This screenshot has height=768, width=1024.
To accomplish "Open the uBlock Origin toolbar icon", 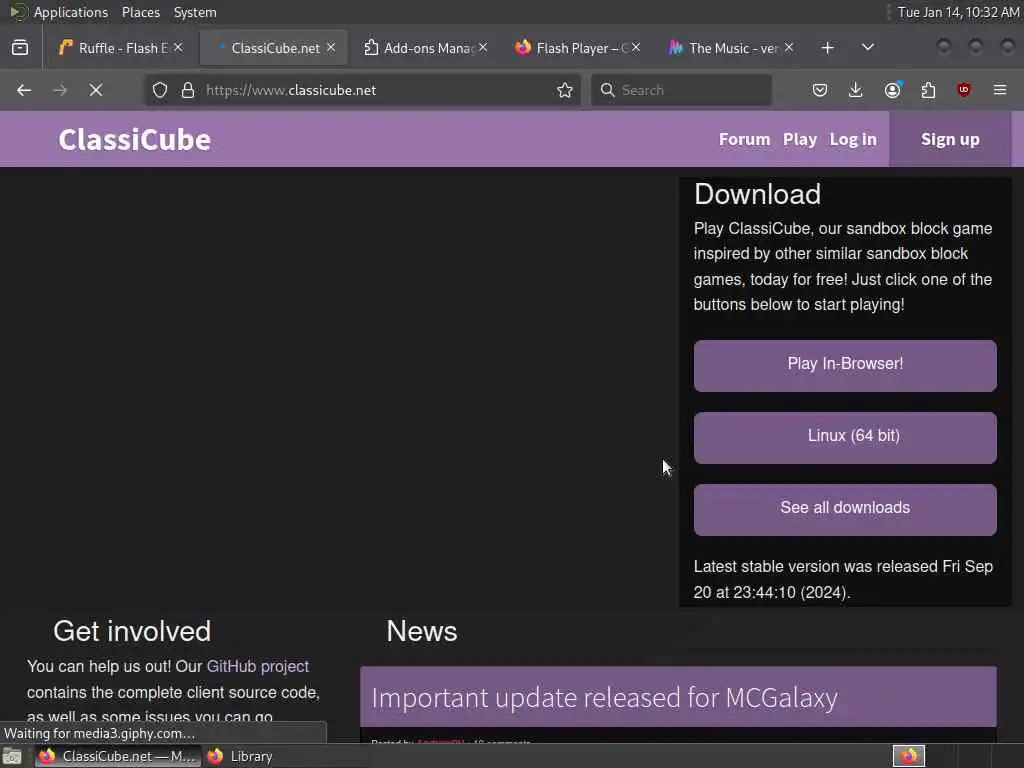I will (964, 90).
